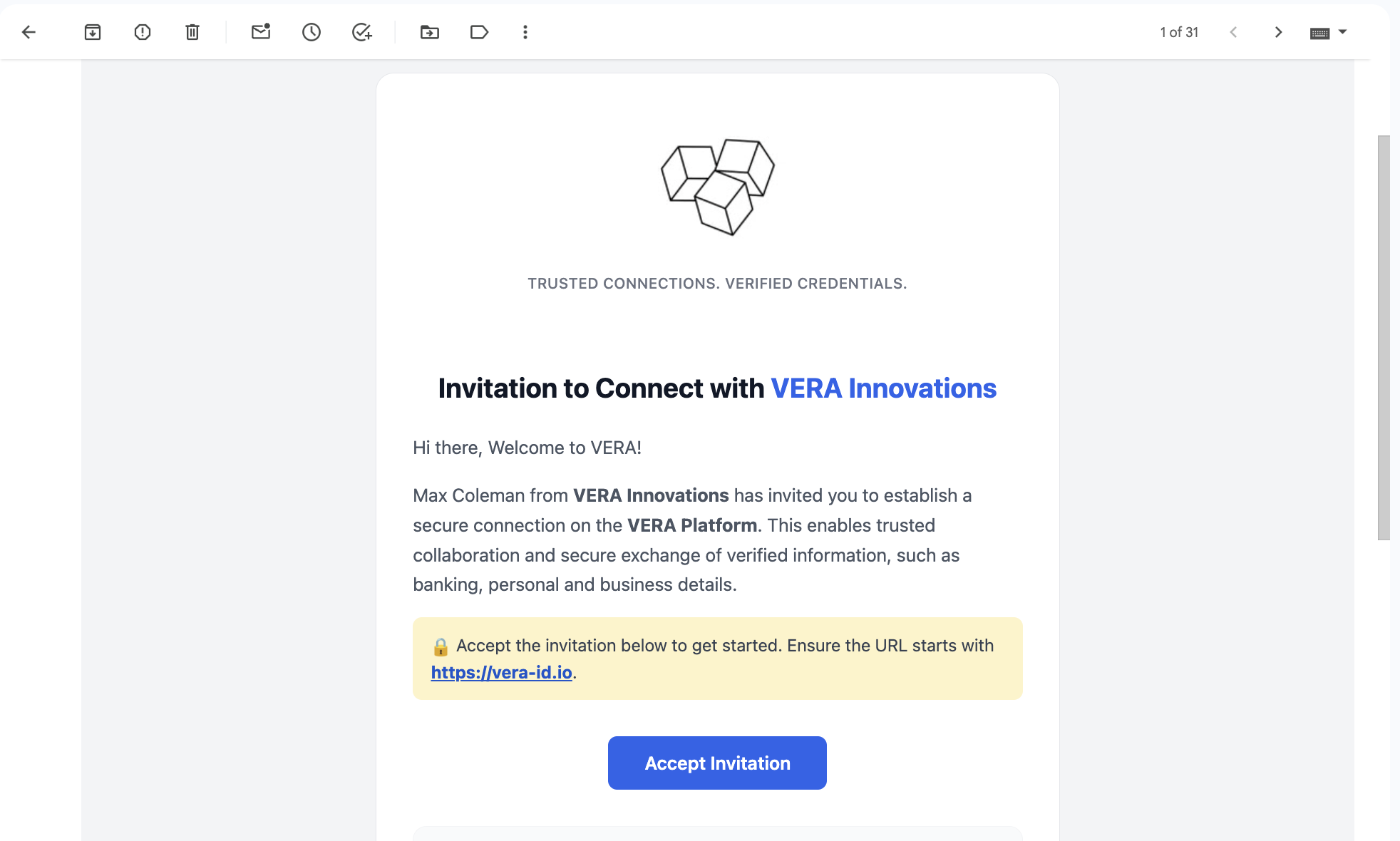Delete this email
1400x841 pixels.
coord(191,31)
